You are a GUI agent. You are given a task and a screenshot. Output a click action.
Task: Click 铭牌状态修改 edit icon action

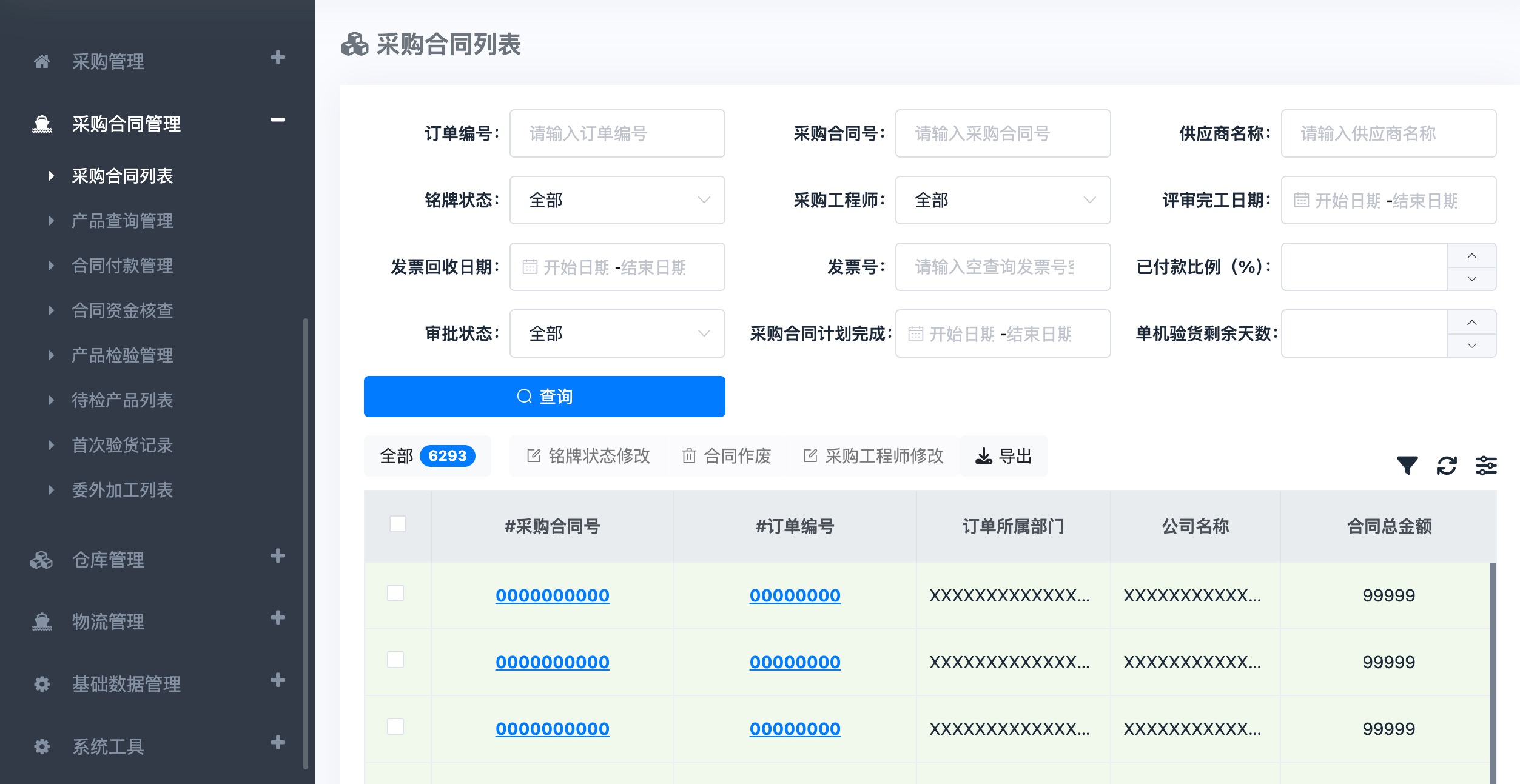point(588,456)
